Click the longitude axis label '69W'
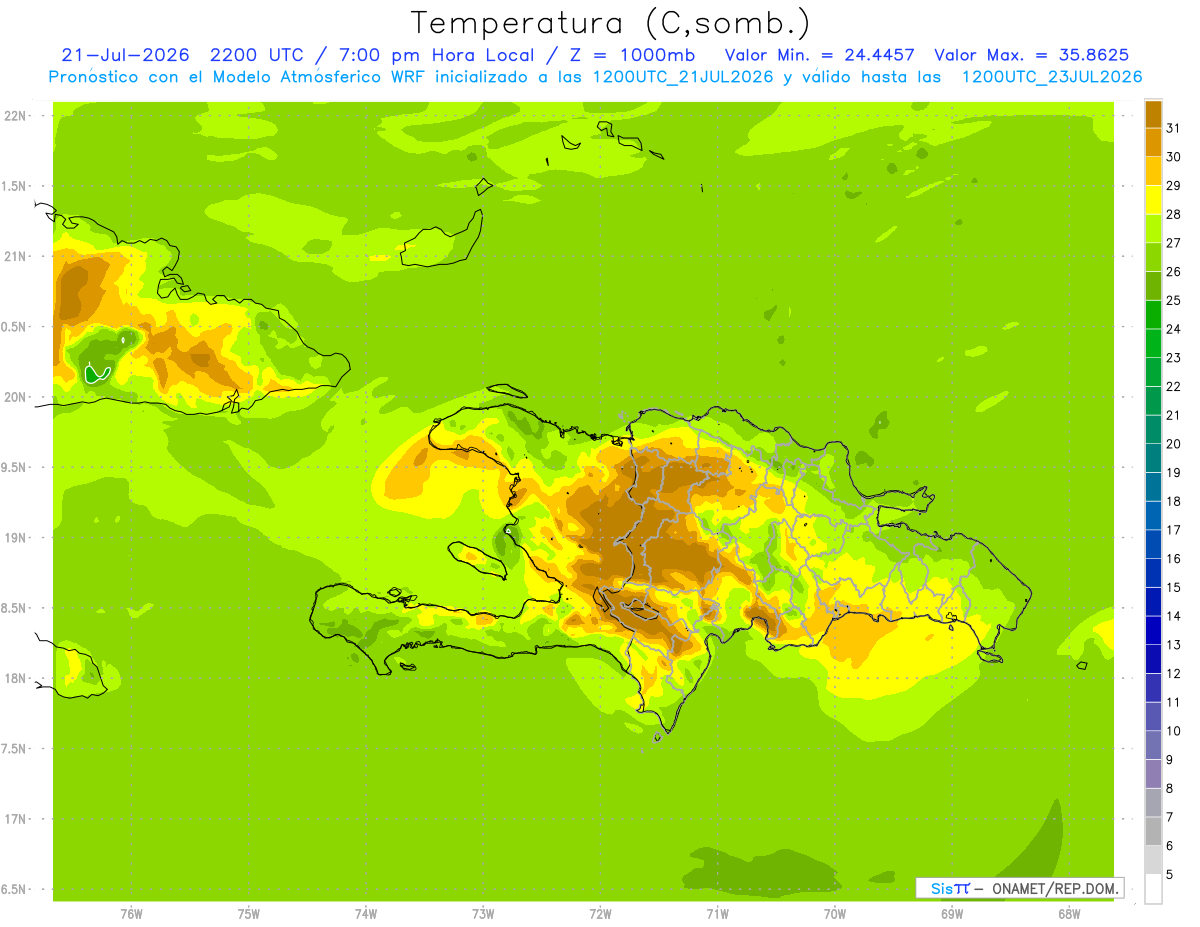The height and width of the screenshot is (927, 1200). click(x=952, y=914)
